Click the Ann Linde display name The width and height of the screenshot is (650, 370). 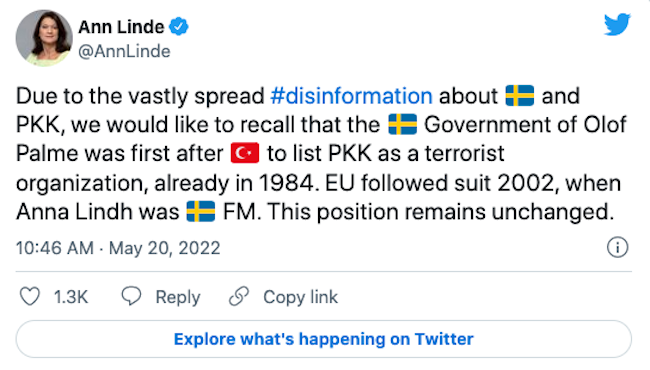click(x=121, y=27)
